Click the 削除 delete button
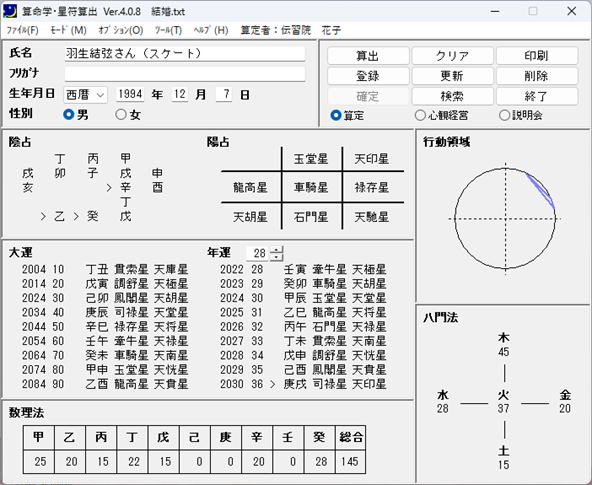Image resolution: width=592 pixels, height=485 pixels. pos(537,76)
